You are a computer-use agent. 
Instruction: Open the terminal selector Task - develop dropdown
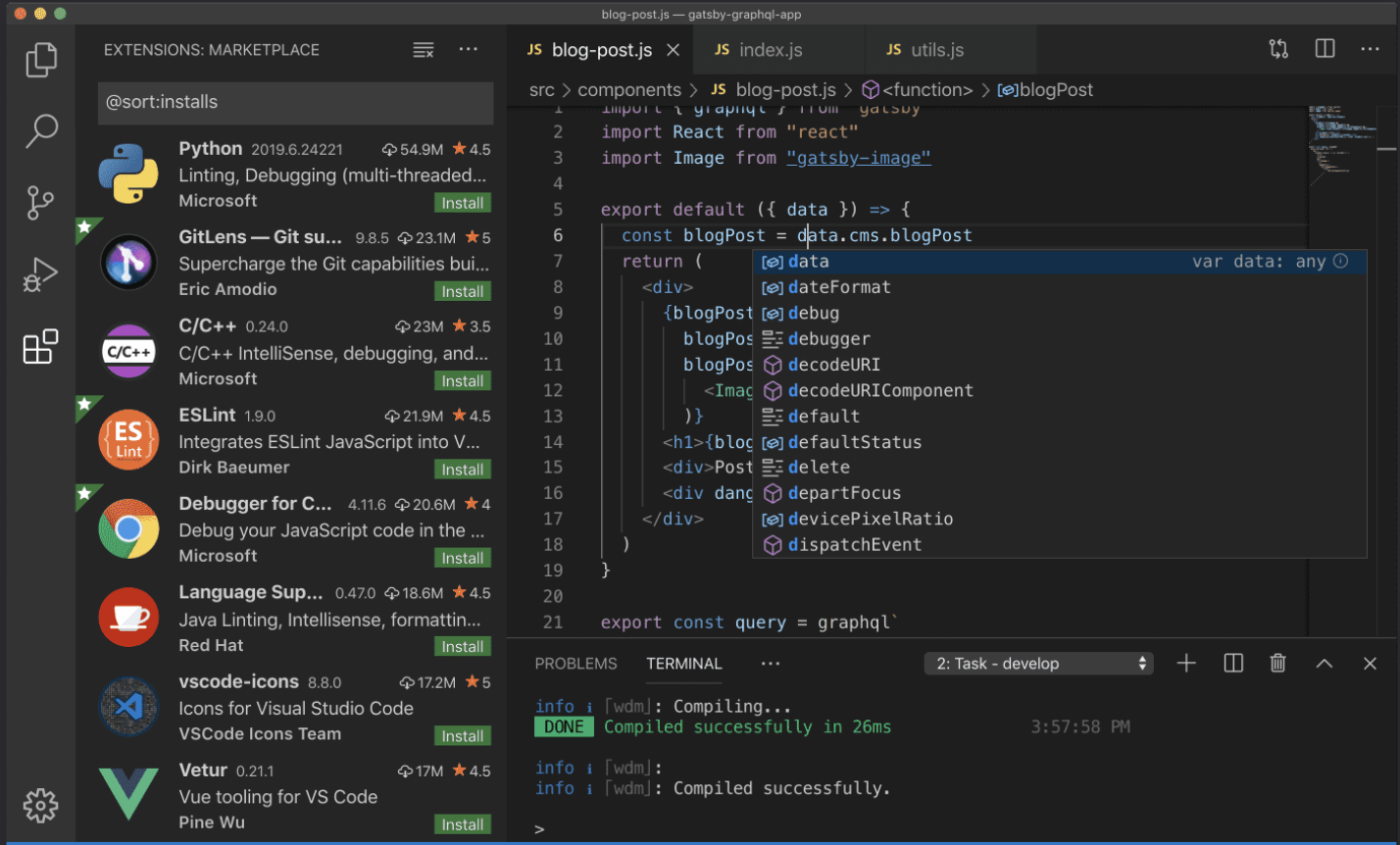(x=1038, y=664)
